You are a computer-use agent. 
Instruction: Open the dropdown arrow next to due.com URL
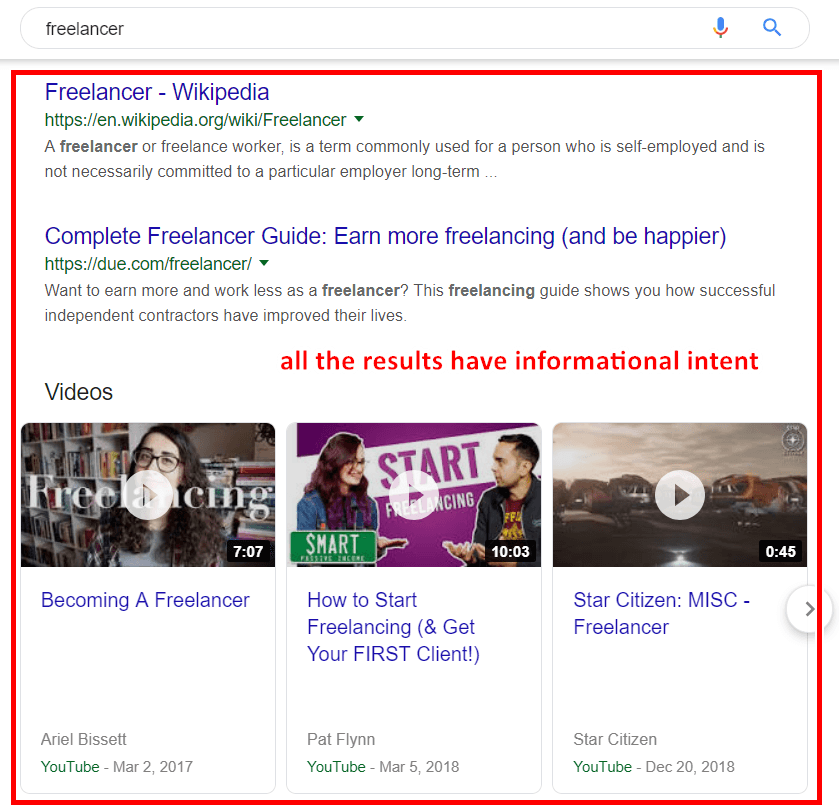point(264,264)
